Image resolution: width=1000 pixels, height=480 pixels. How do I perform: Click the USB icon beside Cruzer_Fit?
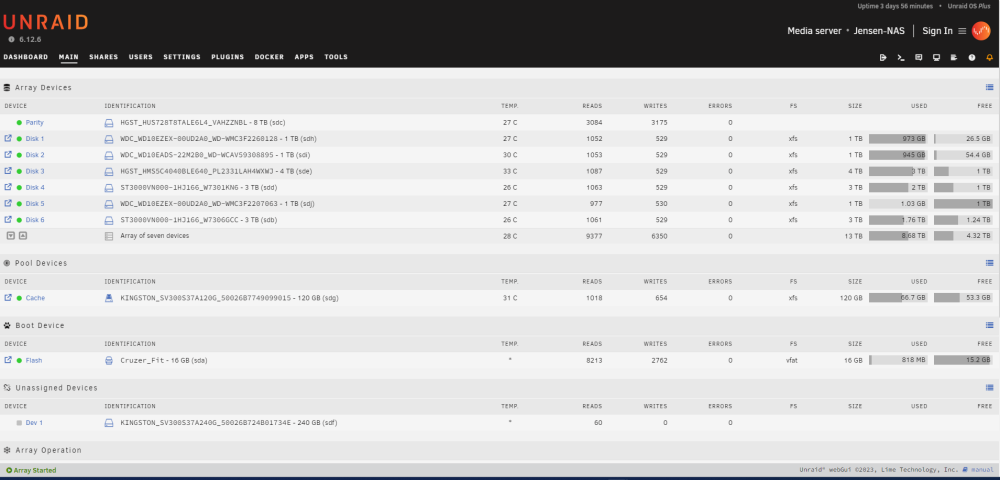pyautogui.click(x=108, y=360)
